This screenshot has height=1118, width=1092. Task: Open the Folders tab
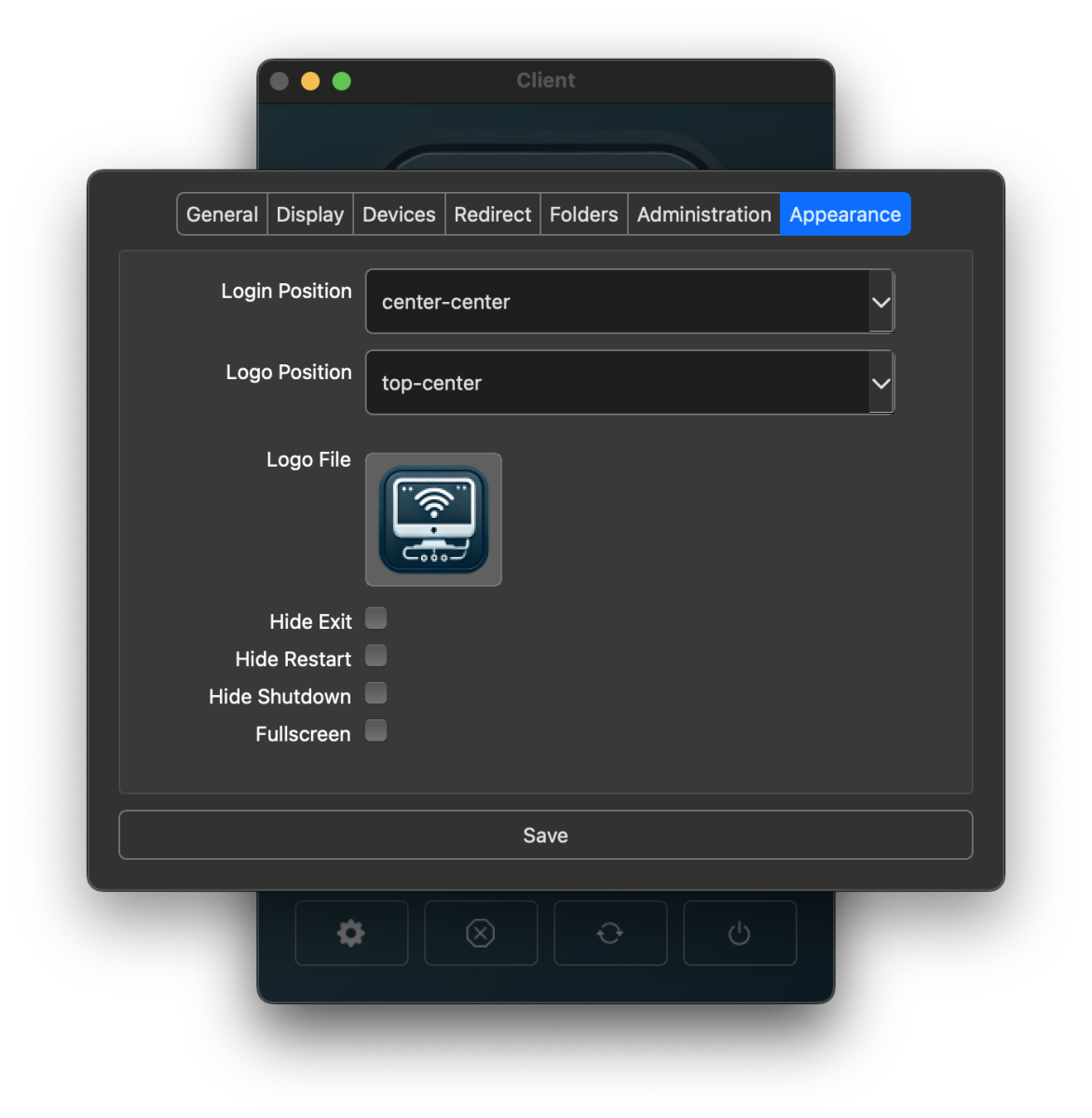click(584, 214)
